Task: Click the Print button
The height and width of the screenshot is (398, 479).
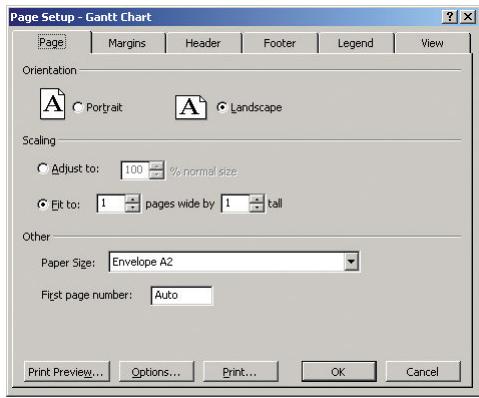Action: point(240,372)
